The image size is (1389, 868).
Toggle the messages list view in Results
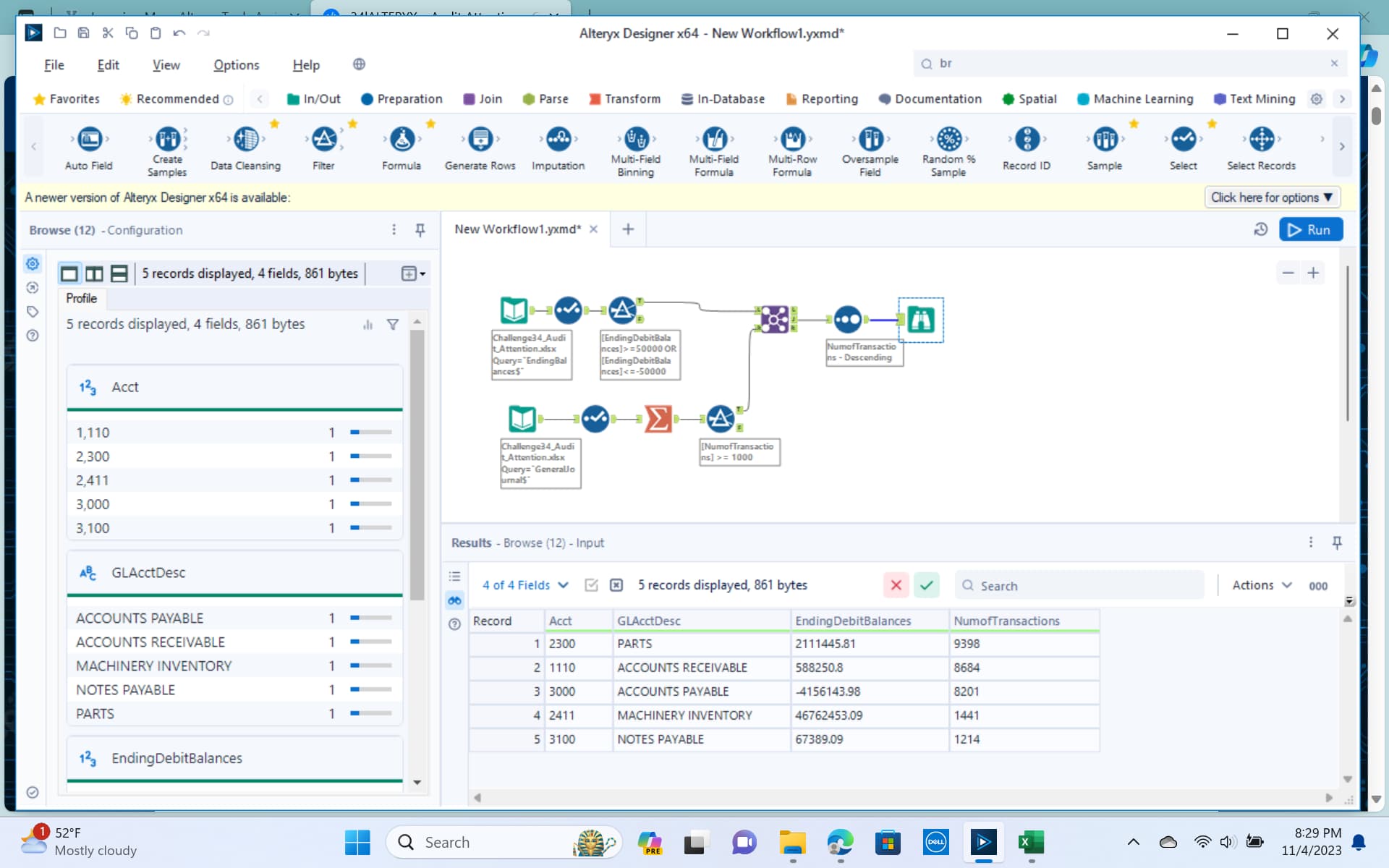[454, 576]
